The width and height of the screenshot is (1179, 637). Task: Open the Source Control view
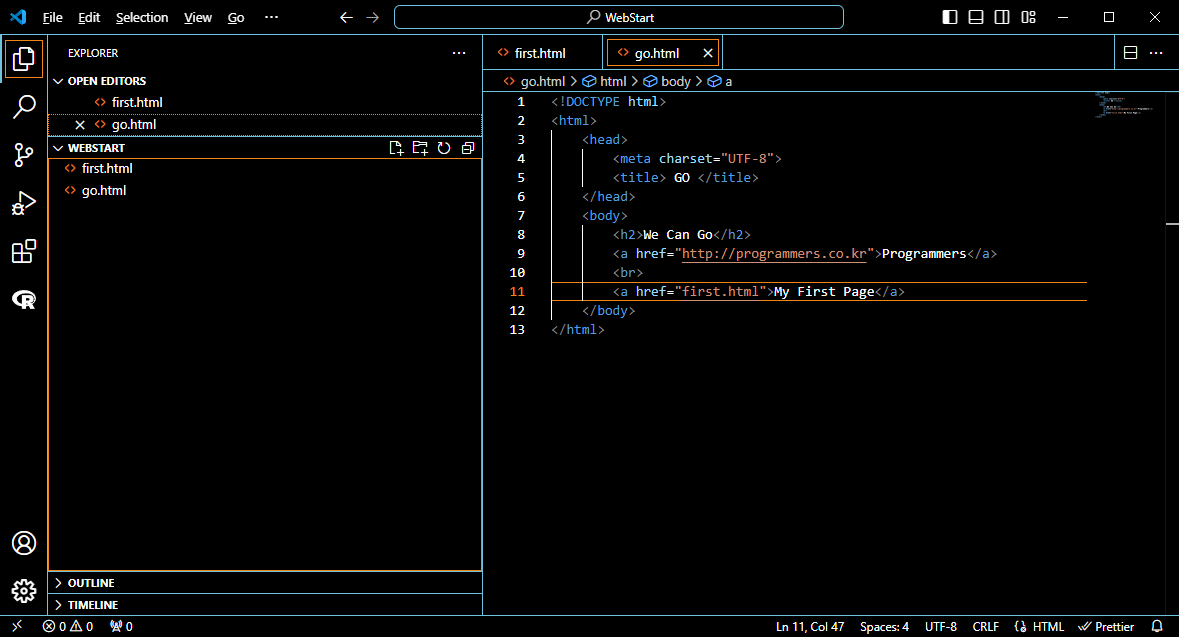[23, 155]
